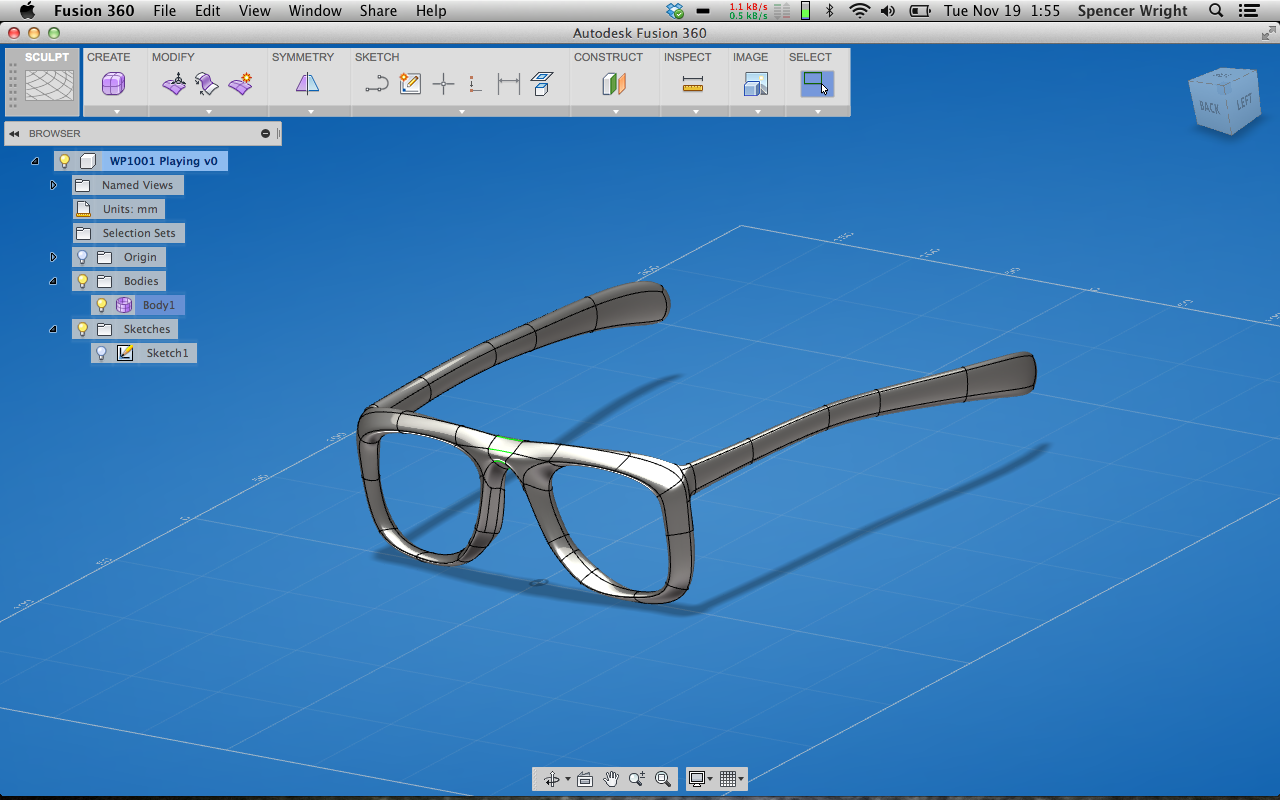Screen dimensions: 1280x800
Task: Open the CONSTRUCT panel dropdown arrow
Action: tap(615, 111)
